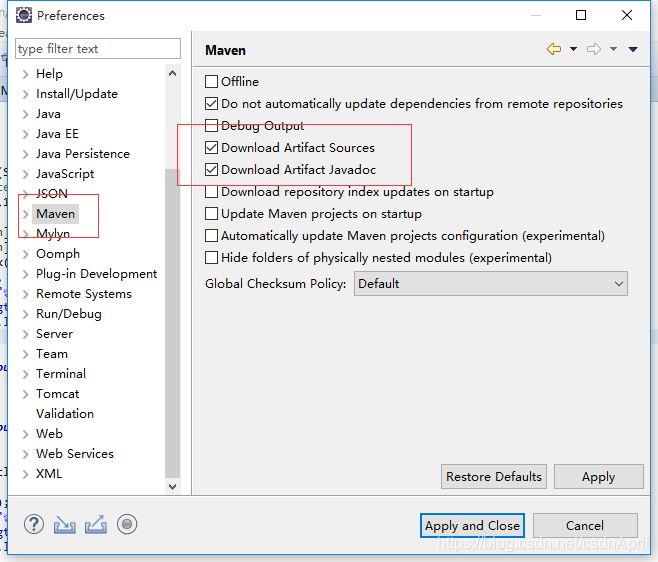This screenshot has height=562, width=658.
Task: Click the Cancel button
Action: pyautogui.click(x=585, y=525)
